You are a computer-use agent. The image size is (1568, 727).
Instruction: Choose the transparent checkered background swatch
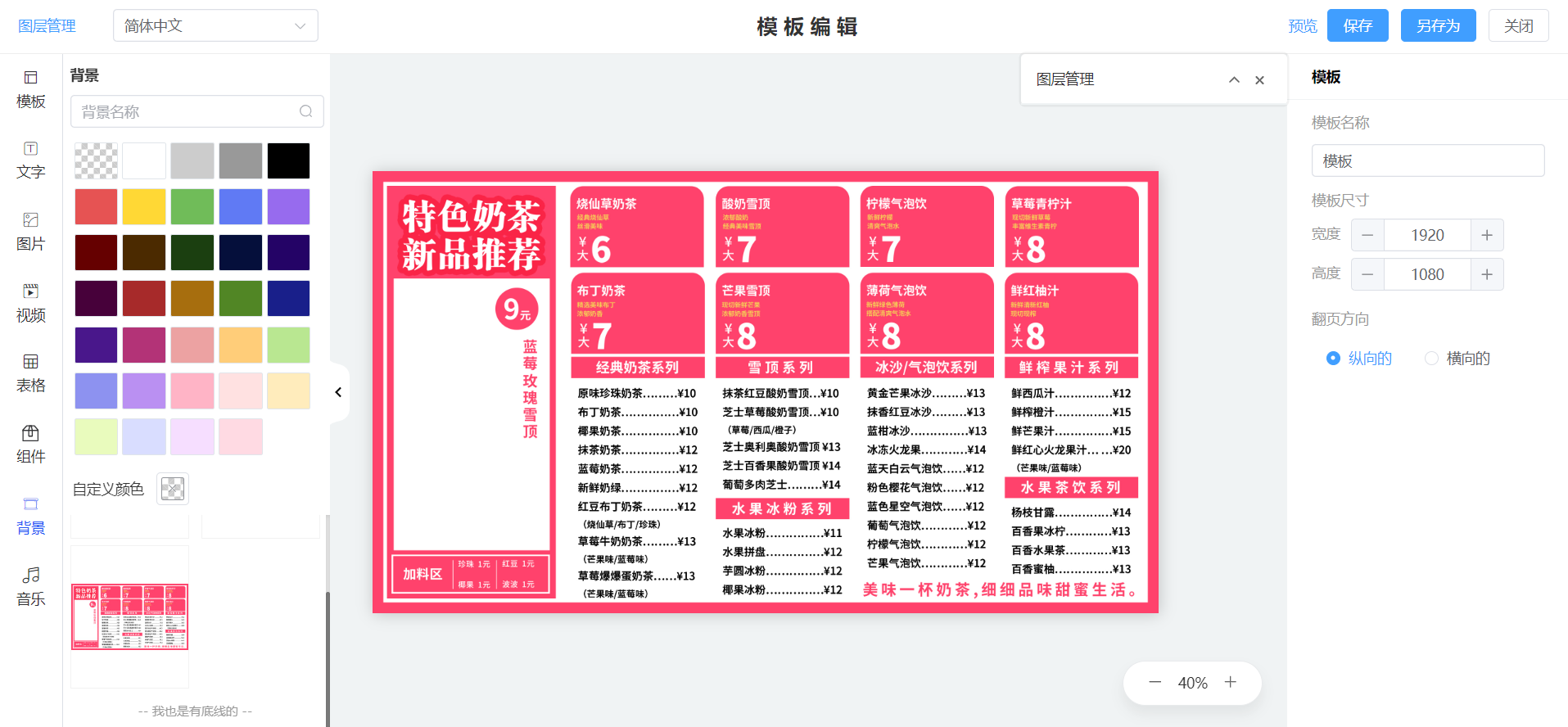(x=96, y=160)
